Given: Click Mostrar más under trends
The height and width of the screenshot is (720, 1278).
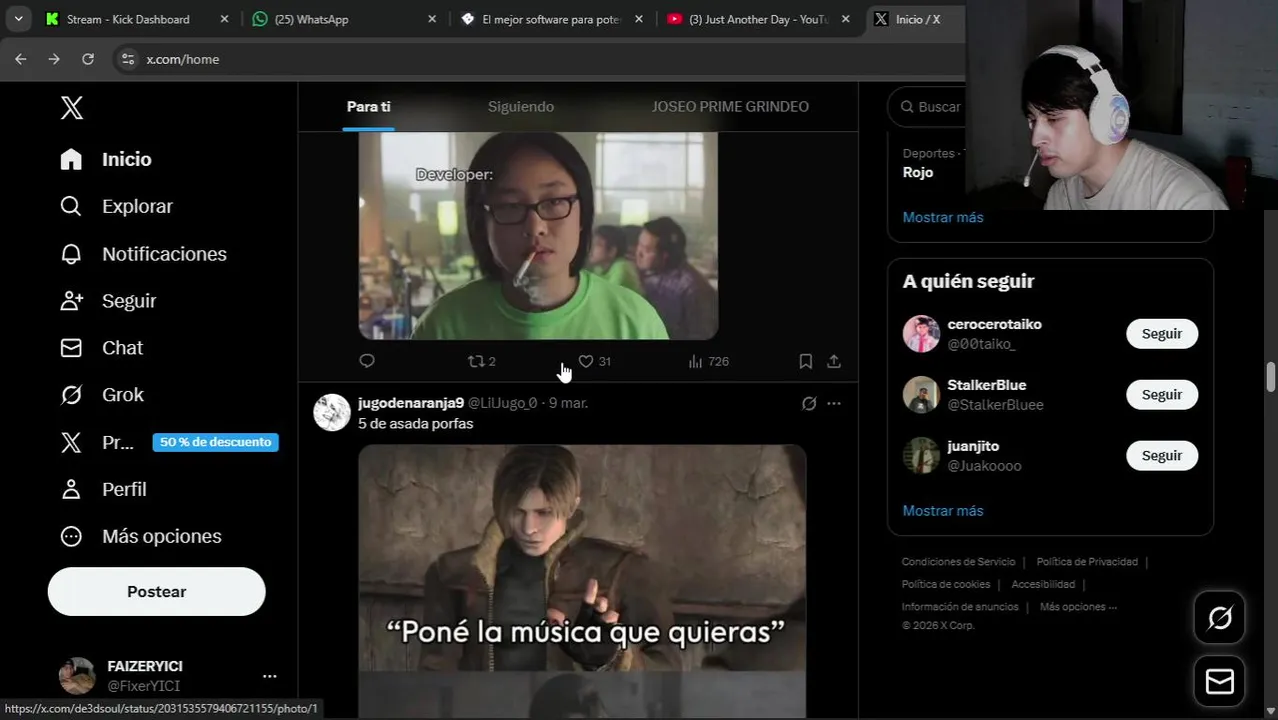Looking at the screenshot, I should click(x=943, y=217).
